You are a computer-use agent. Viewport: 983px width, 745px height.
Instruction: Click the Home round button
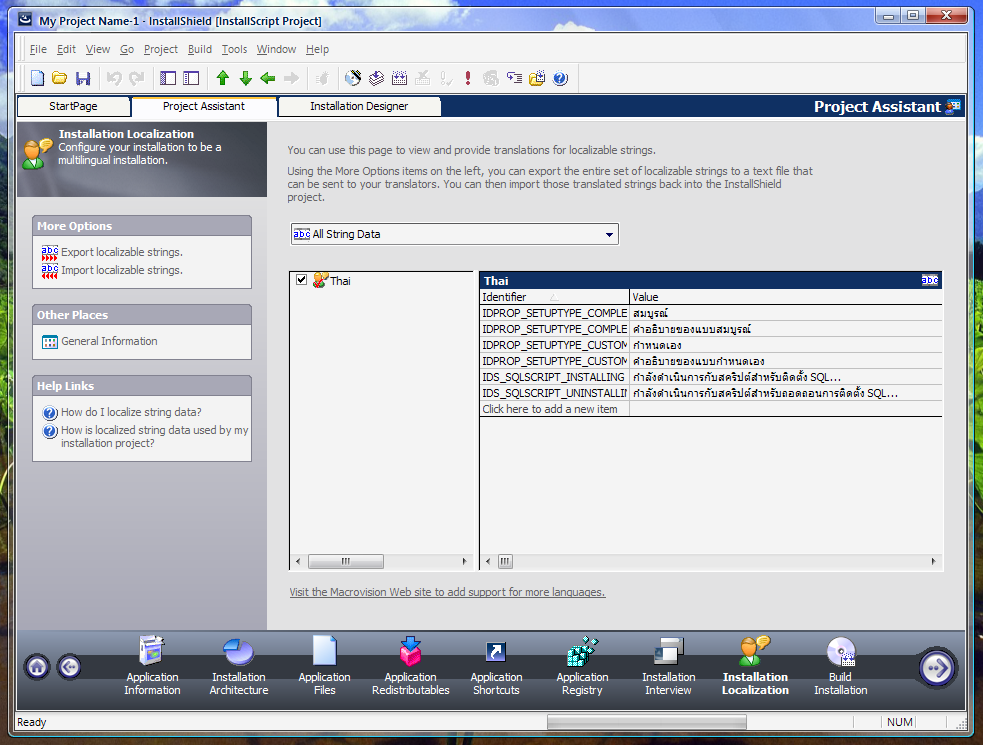click(37, 667)
